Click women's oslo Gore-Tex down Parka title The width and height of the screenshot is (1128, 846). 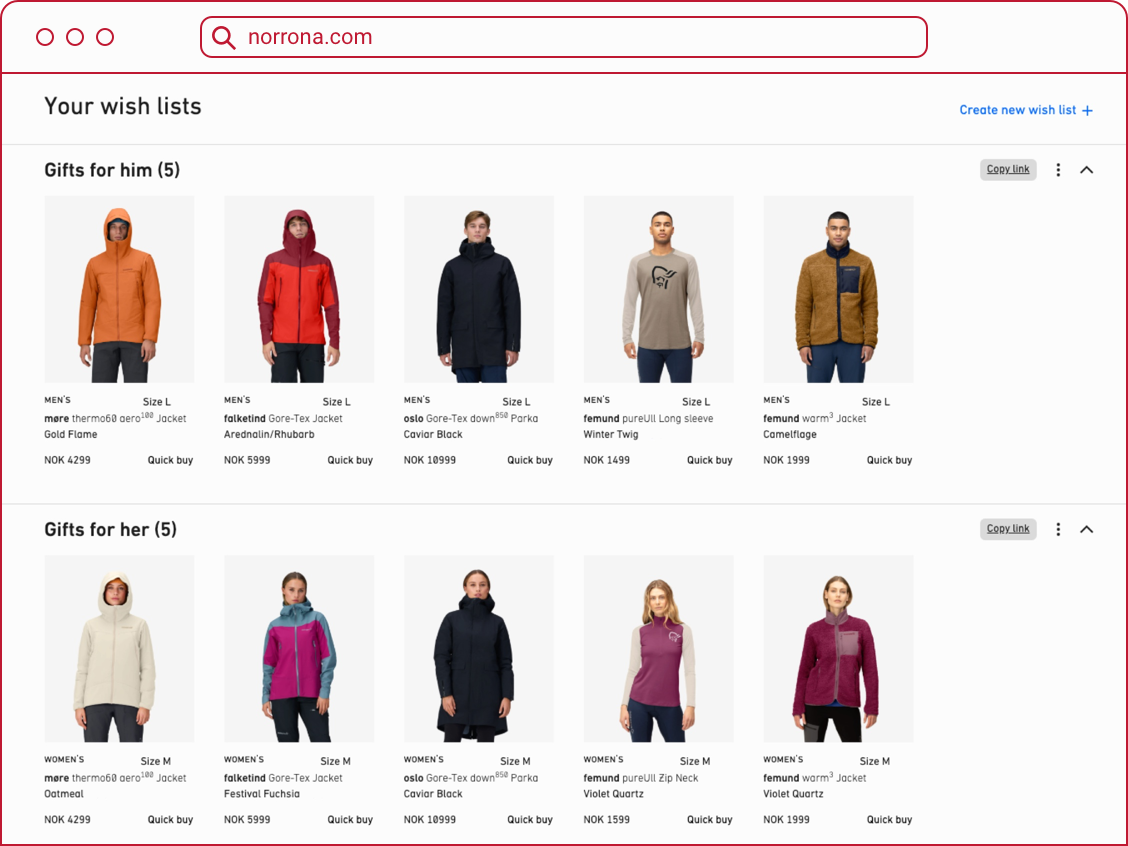(x=471, y=778)
